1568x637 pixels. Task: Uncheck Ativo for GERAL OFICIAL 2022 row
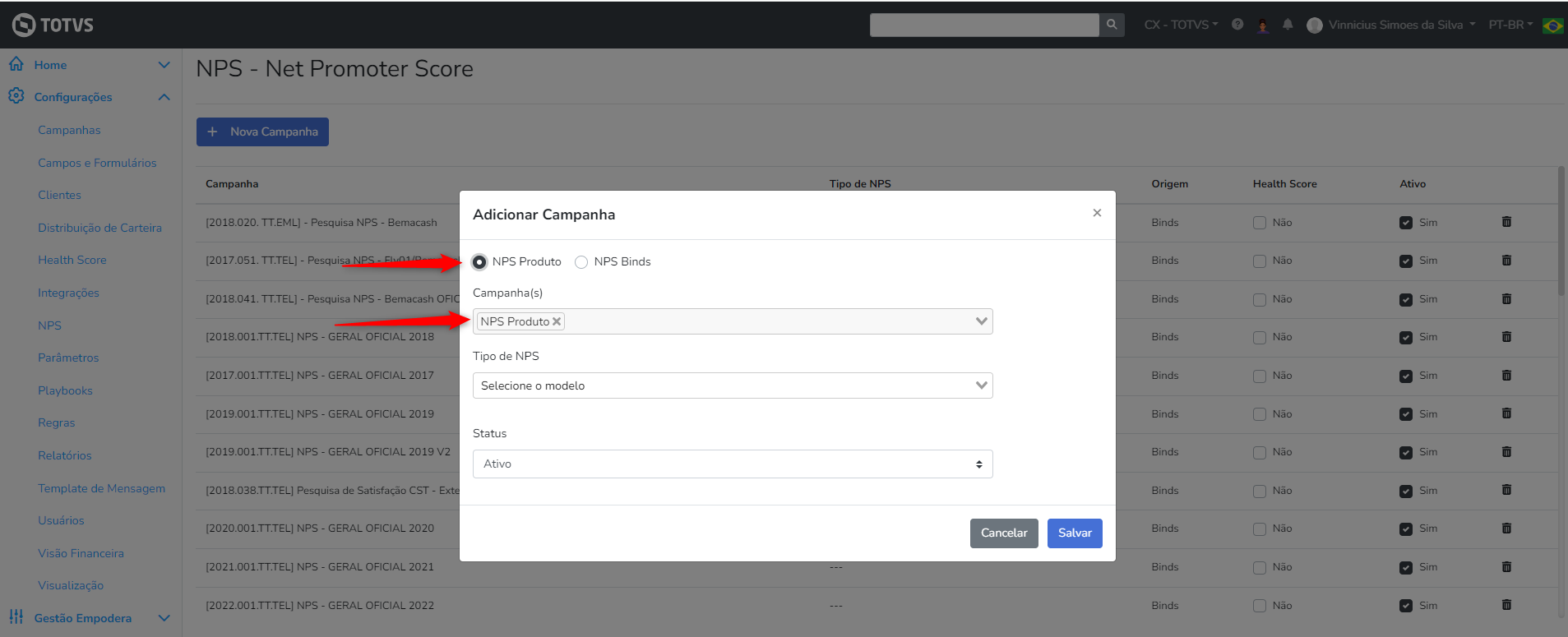1406,606
